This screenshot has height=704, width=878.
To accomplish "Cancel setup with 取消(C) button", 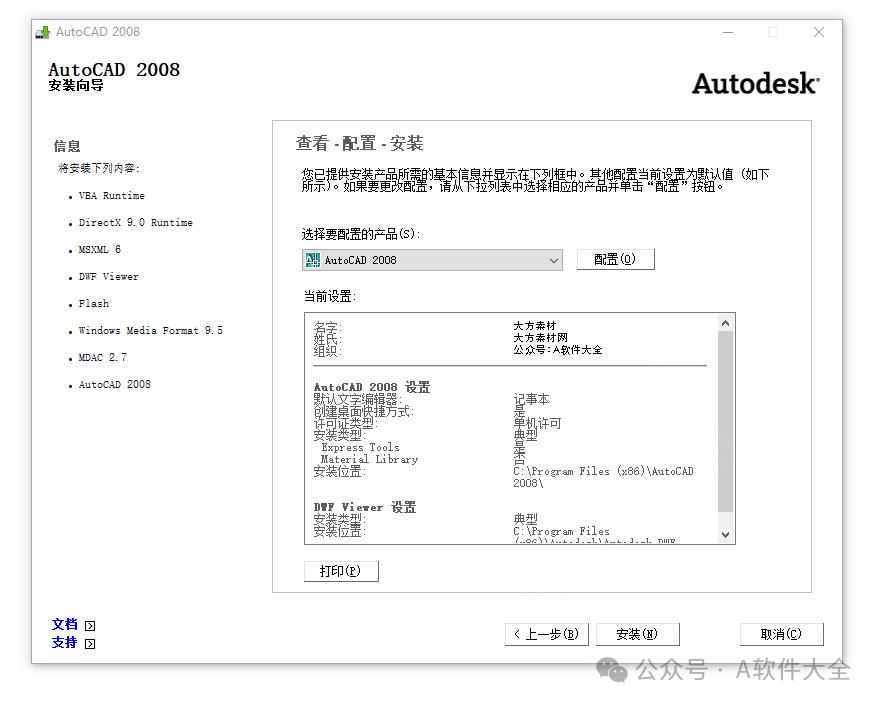I will pyautogui.click(x=781, y=634).
